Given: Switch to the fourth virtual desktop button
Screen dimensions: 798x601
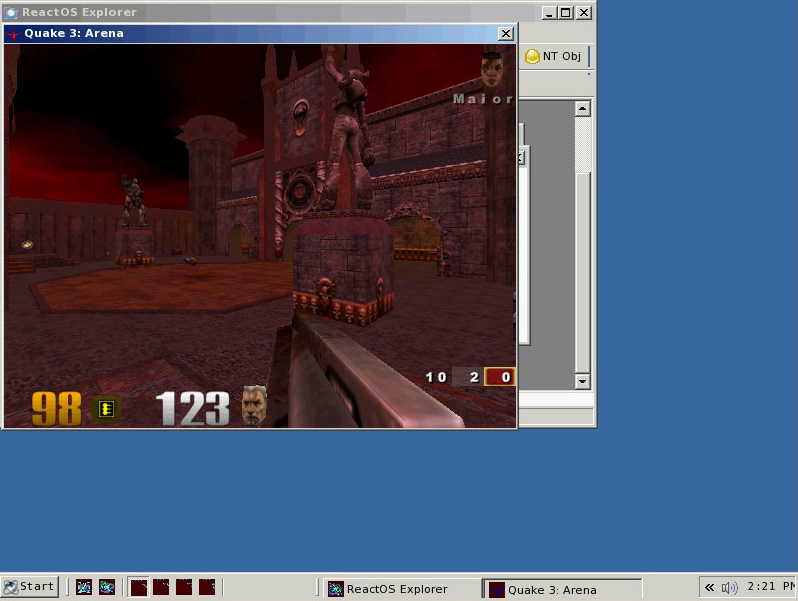Looking at the screenshot, I should [x=207, y=587].
